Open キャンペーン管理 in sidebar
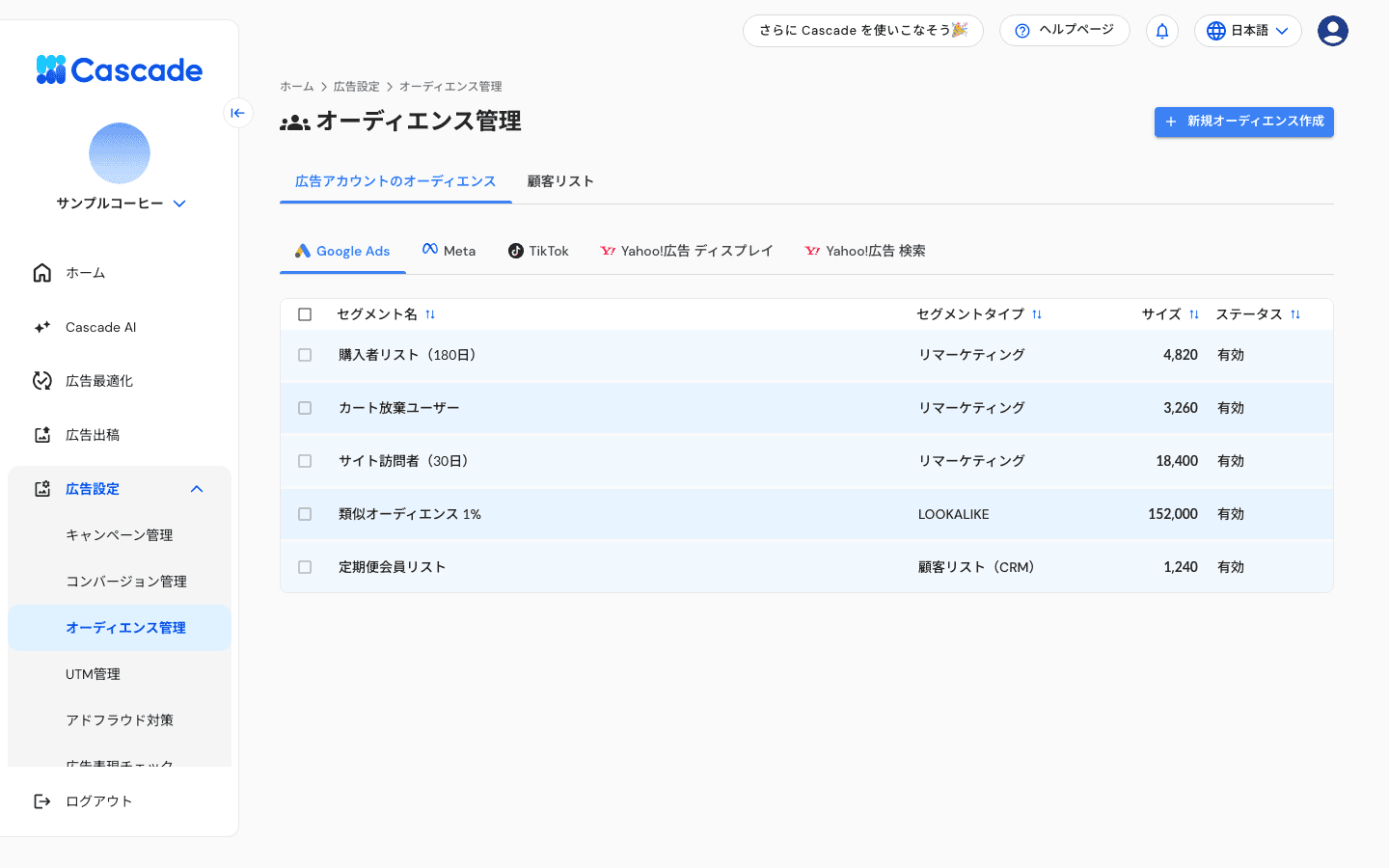 120,535
